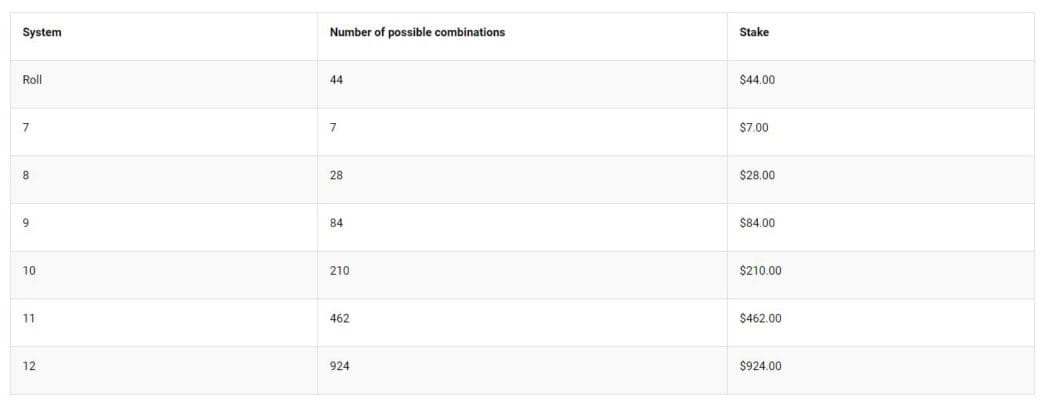Click the 210 combinations cell
Viewport: 1042px width, 407px height.
[x=340, y=271]
